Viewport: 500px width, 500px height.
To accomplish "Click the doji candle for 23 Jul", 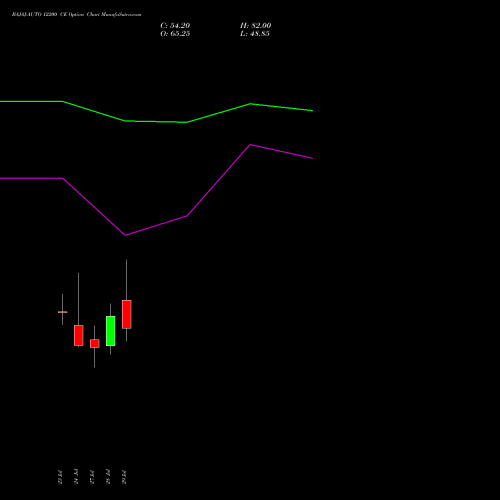I will pos(62,312).
